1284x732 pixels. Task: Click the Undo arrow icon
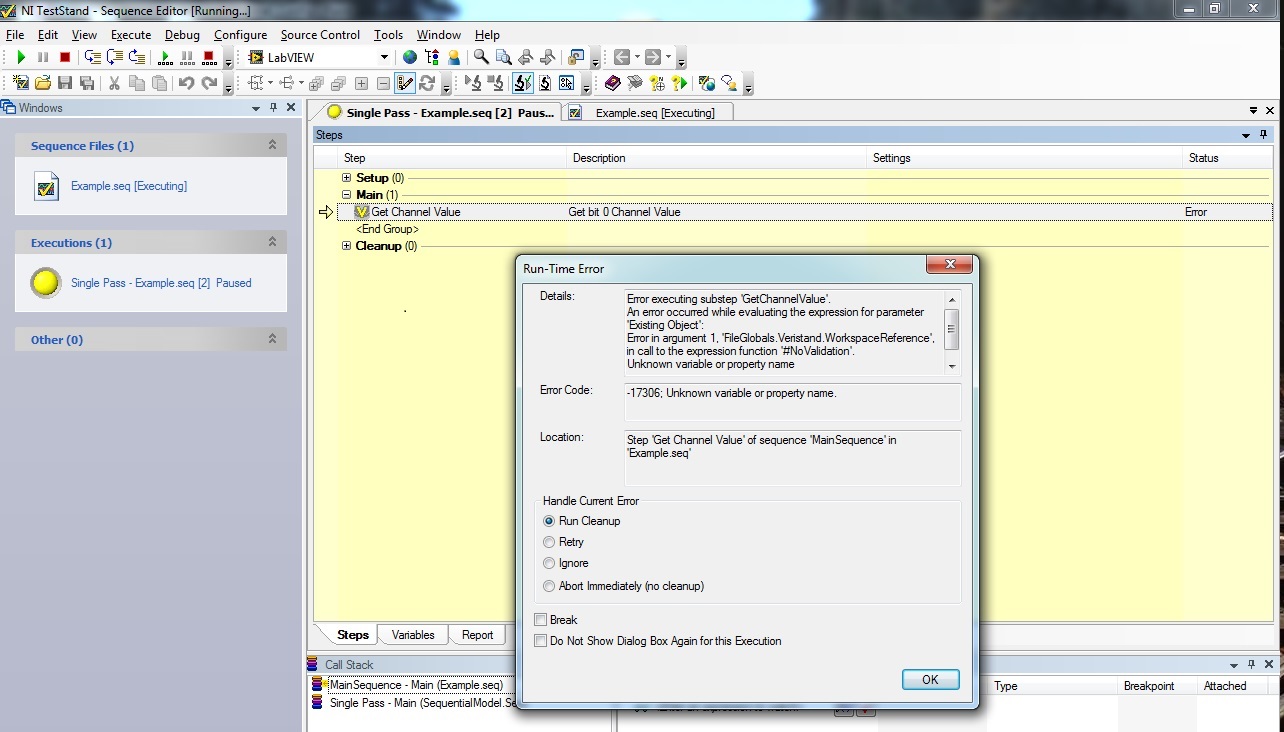(x=186, y=84)
